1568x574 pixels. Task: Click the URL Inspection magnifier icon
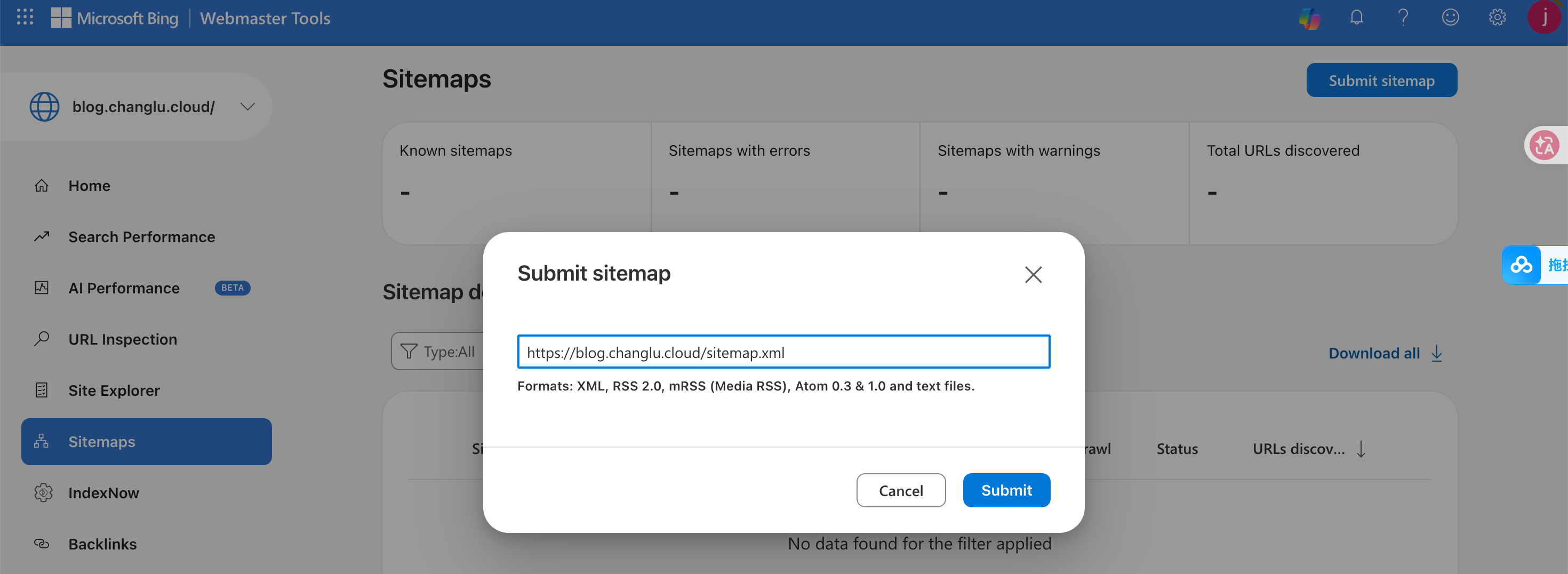point(42,339)
